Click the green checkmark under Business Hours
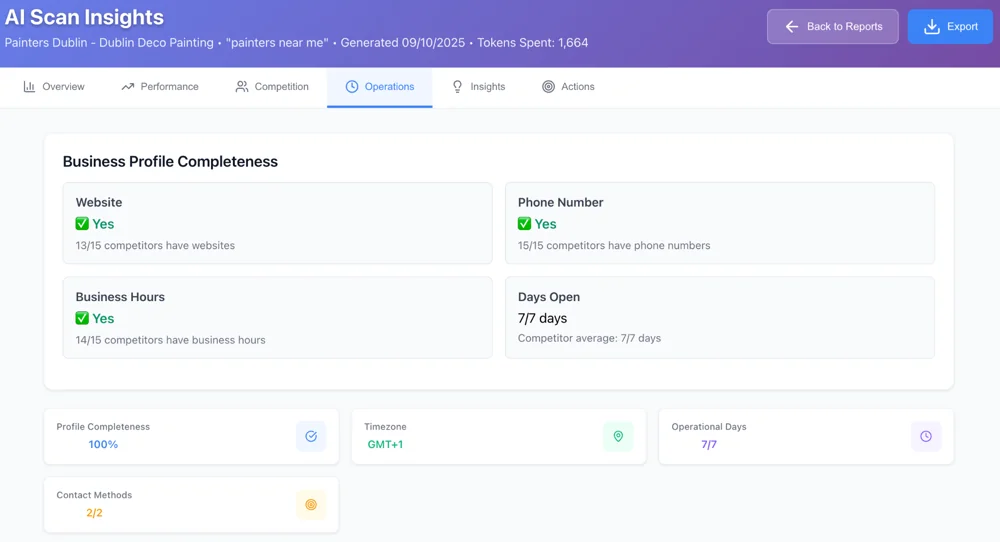 click(x=83, y=318)
